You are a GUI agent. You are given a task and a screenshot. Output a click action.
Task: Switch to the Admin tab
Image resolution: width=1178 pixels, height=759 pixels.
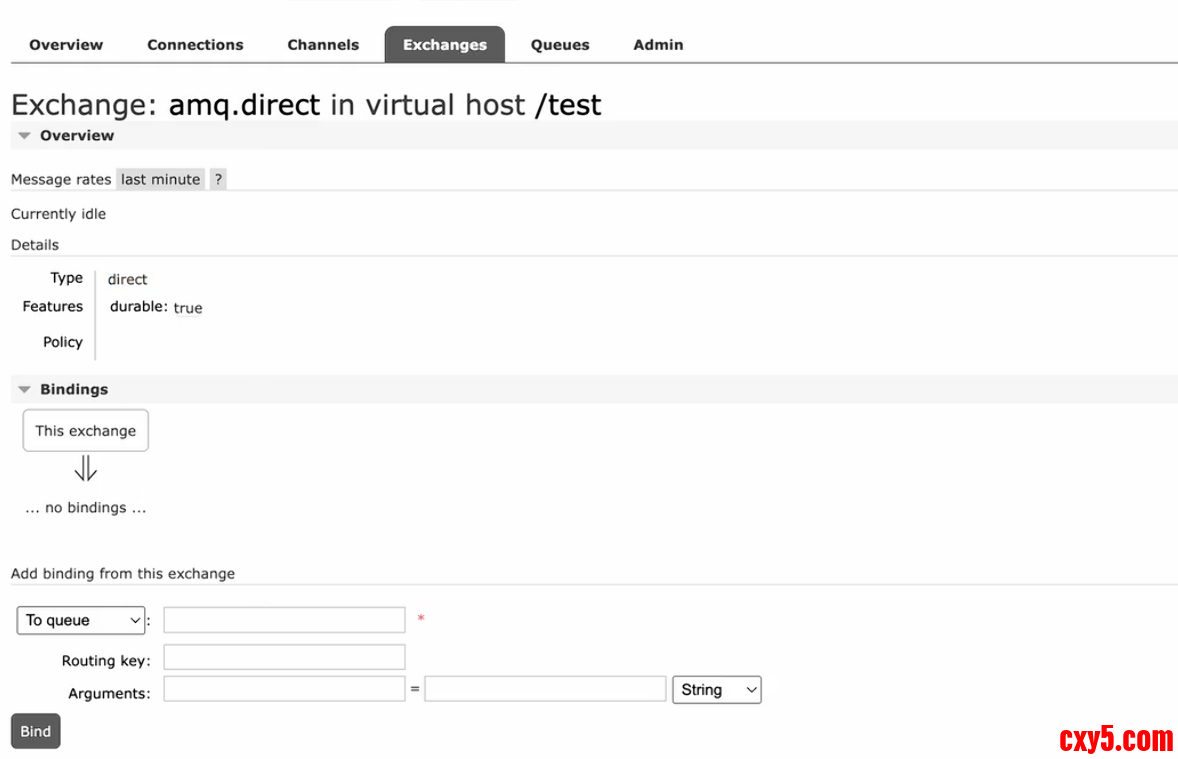658,45
